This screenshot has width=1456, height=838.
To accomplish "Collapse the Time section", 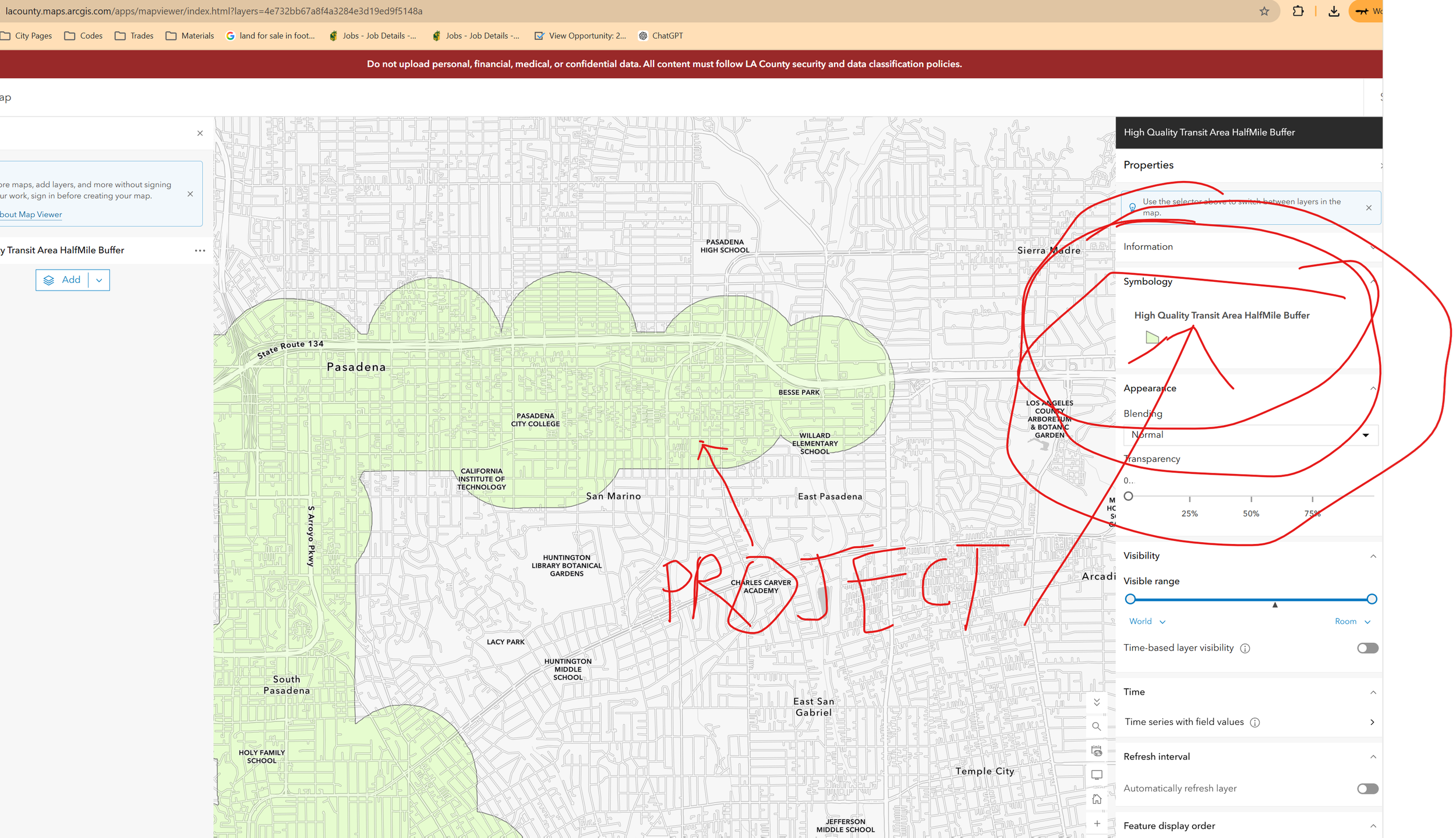I will click(x=1372, y=692).
